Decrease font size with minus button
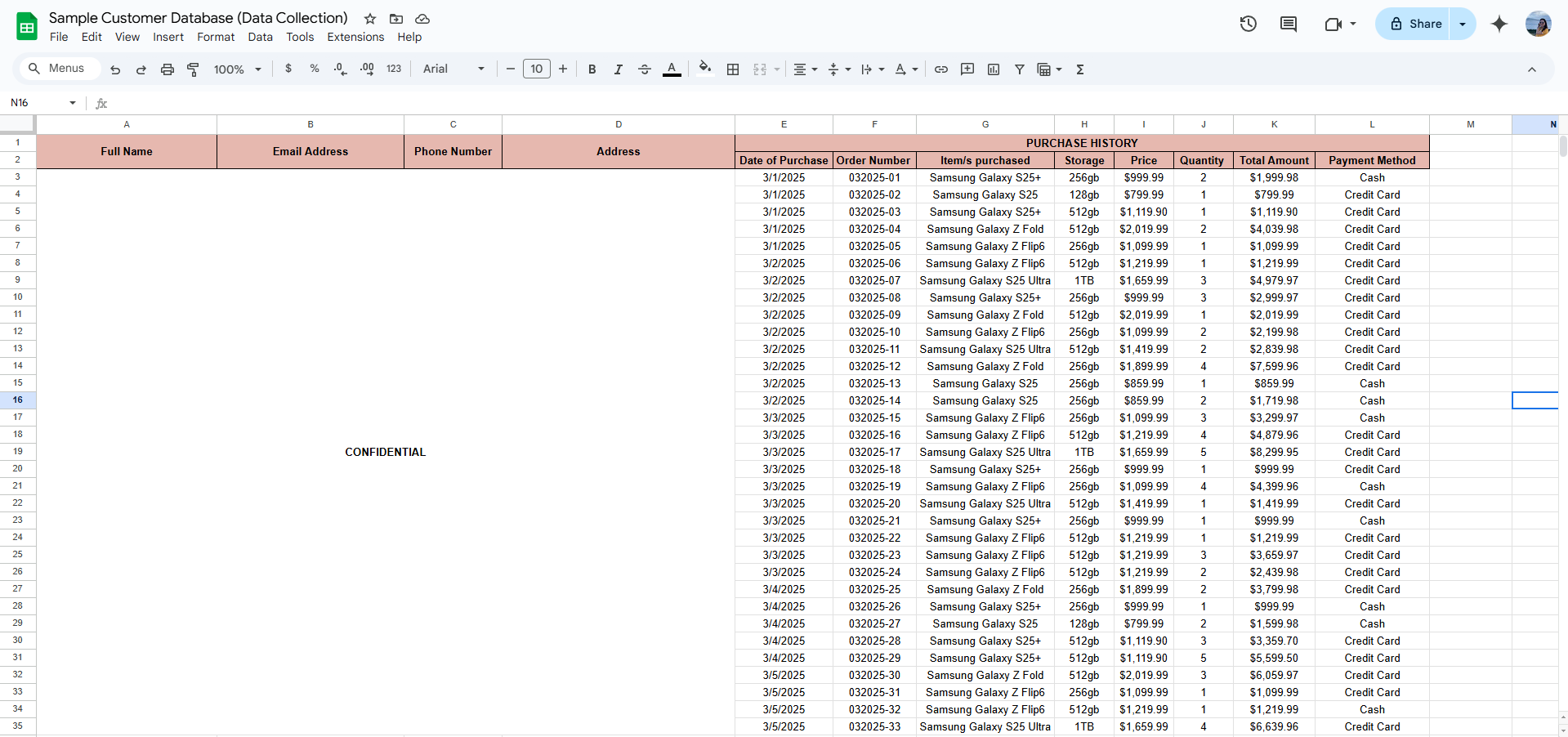Viewport: 1568px width, 737px height. [x=511, y=69]
